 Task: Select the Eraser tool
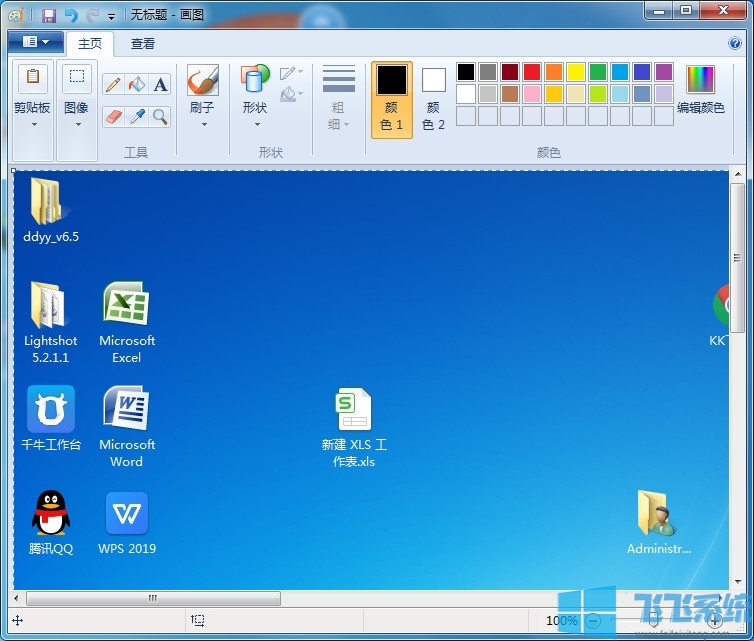pos(113,117)
